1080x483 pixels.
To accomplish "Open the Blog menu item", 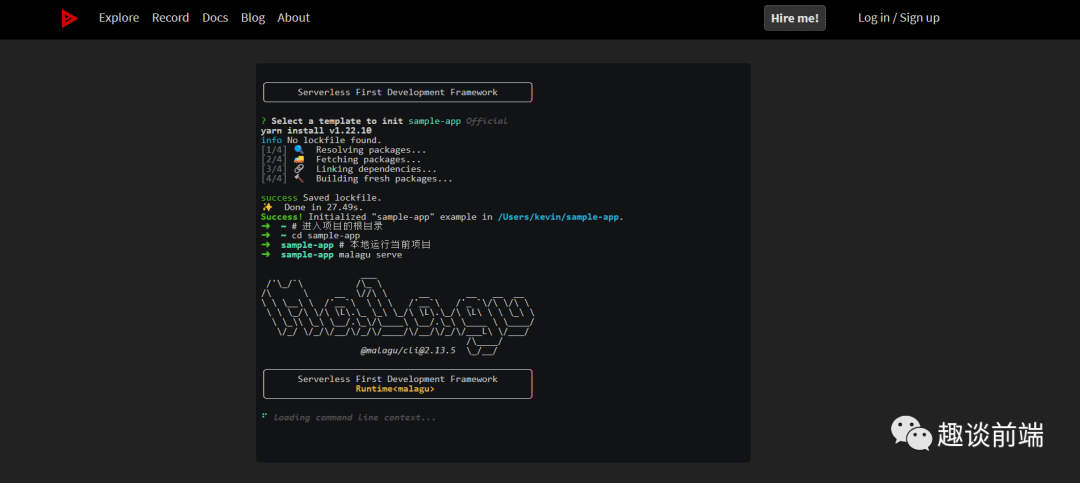I will click(253, 18).
